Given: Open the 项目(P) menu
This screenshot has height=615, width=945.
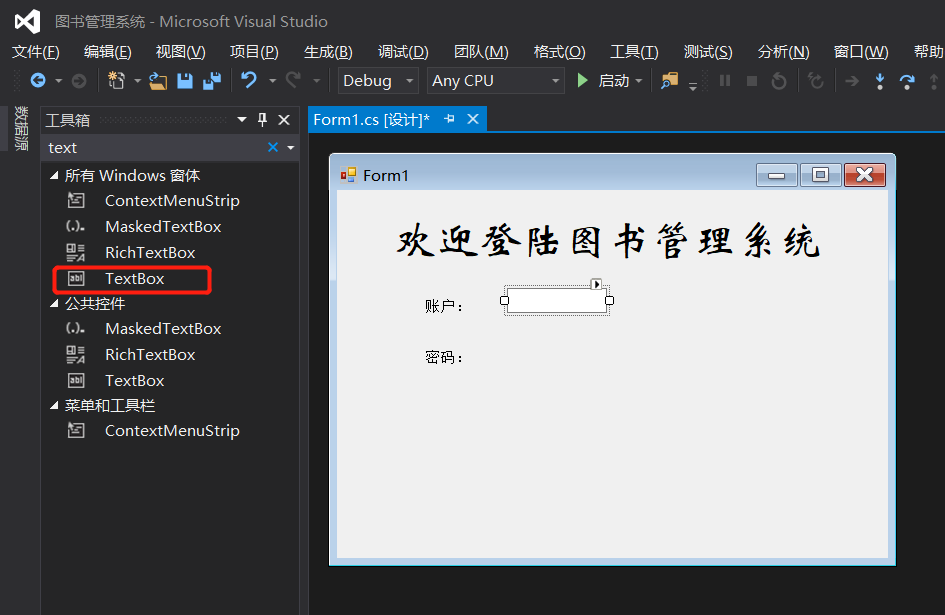Looking at the screenshot, I should tap(254, 52).
